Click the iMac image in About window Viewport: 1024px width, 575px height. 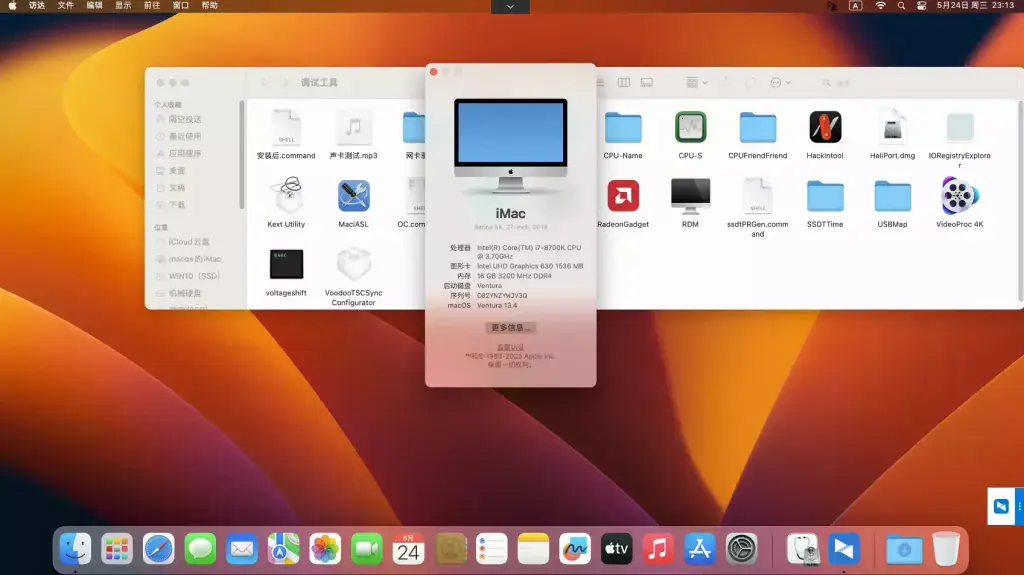pos(511,145)
